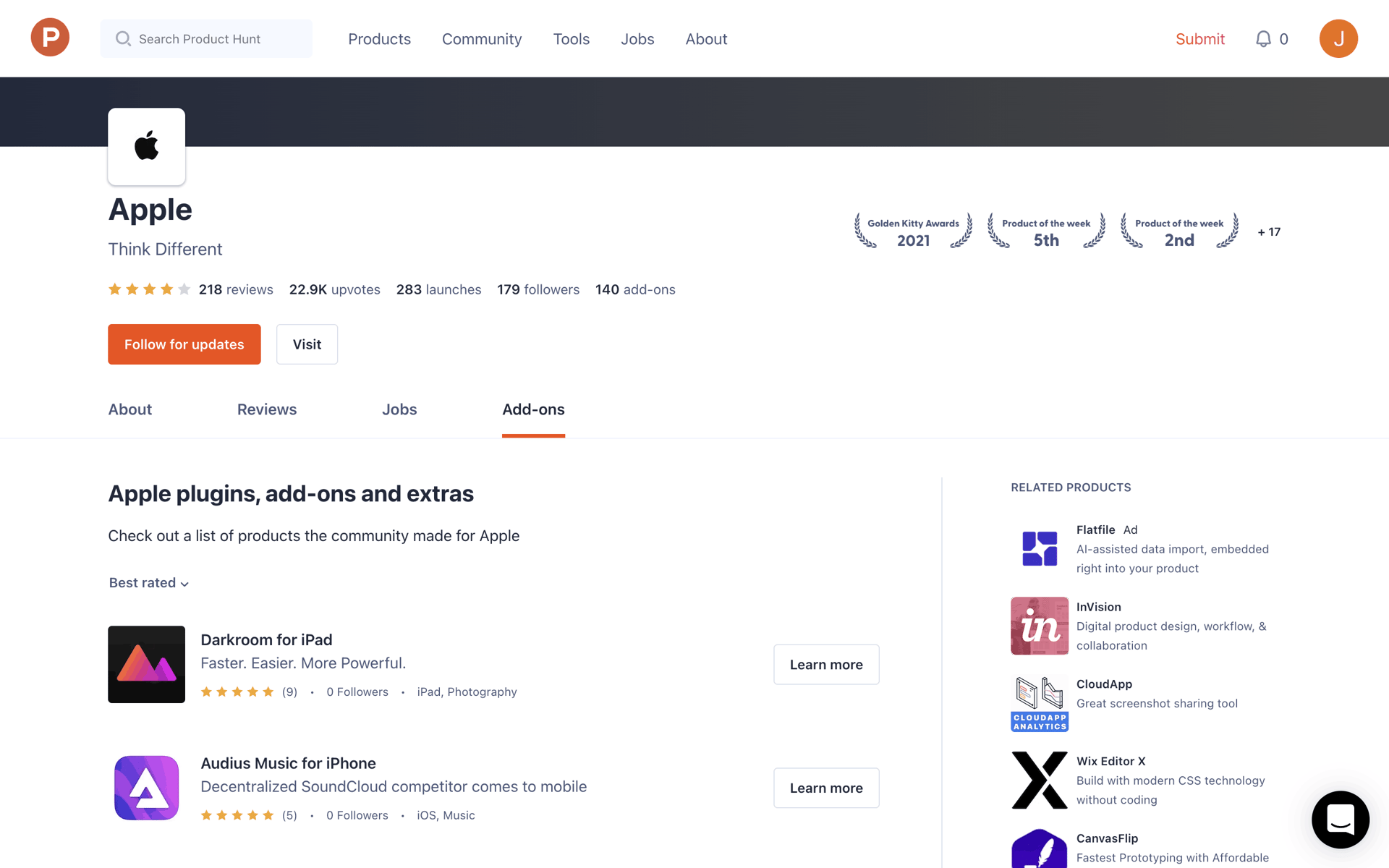Click the Darkroom star rating
The width and height of the screenshot is (1389, 868).
237,692
